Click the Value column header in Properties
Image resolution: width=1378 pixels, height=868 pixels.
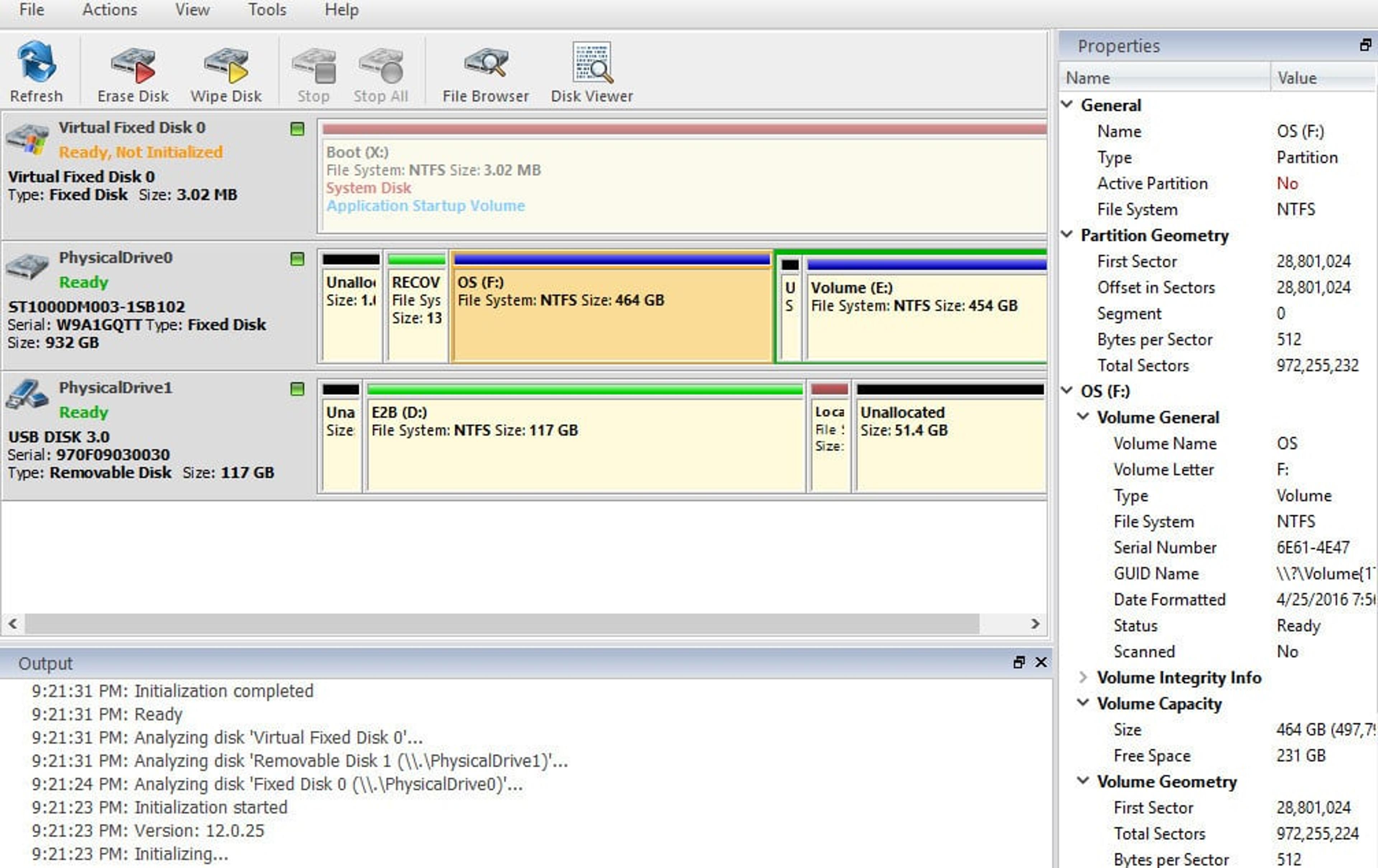click(1323, 78)
